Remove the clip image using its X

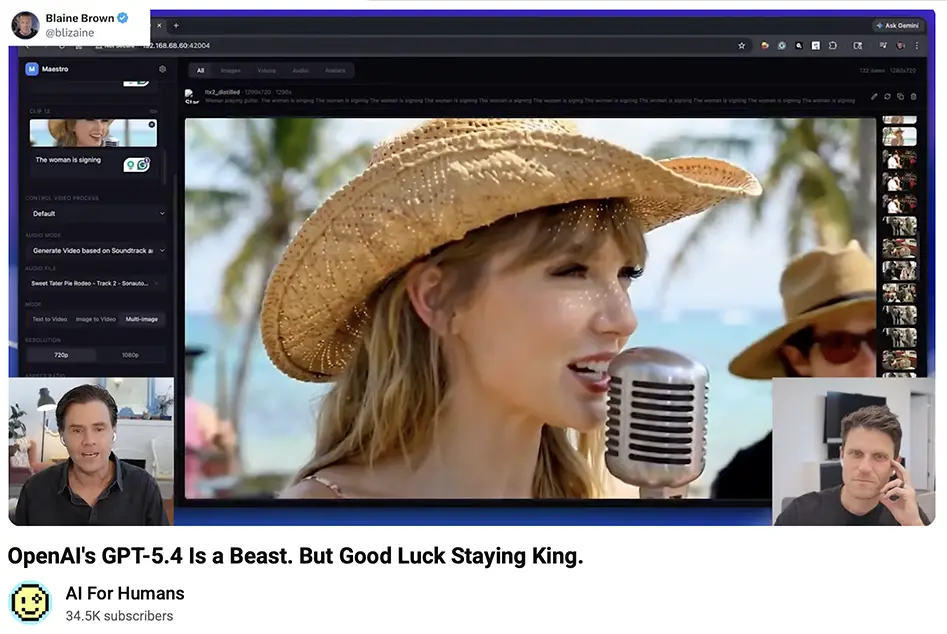pyautogui.click(x=152, y=125)
